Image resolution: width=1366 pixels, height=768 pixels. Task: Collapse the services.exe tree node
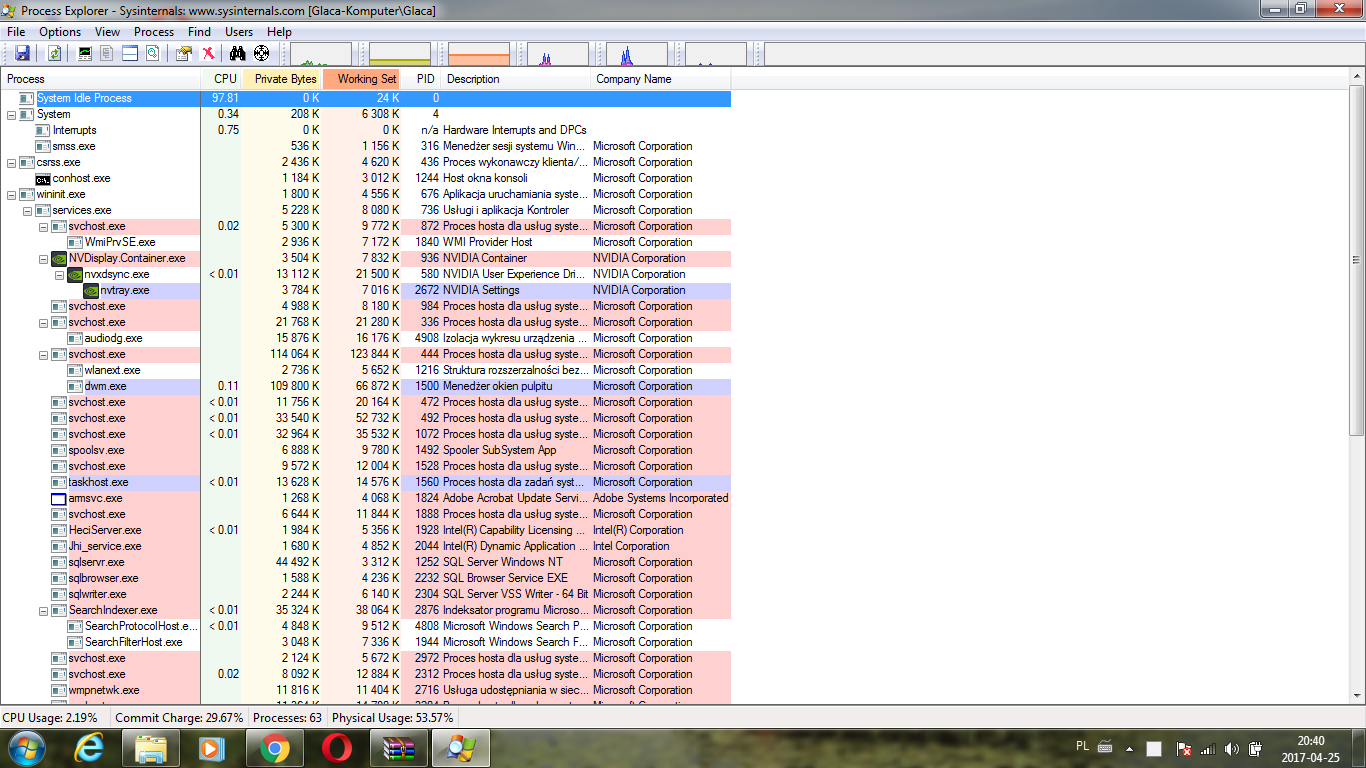[x=27, y=210]
